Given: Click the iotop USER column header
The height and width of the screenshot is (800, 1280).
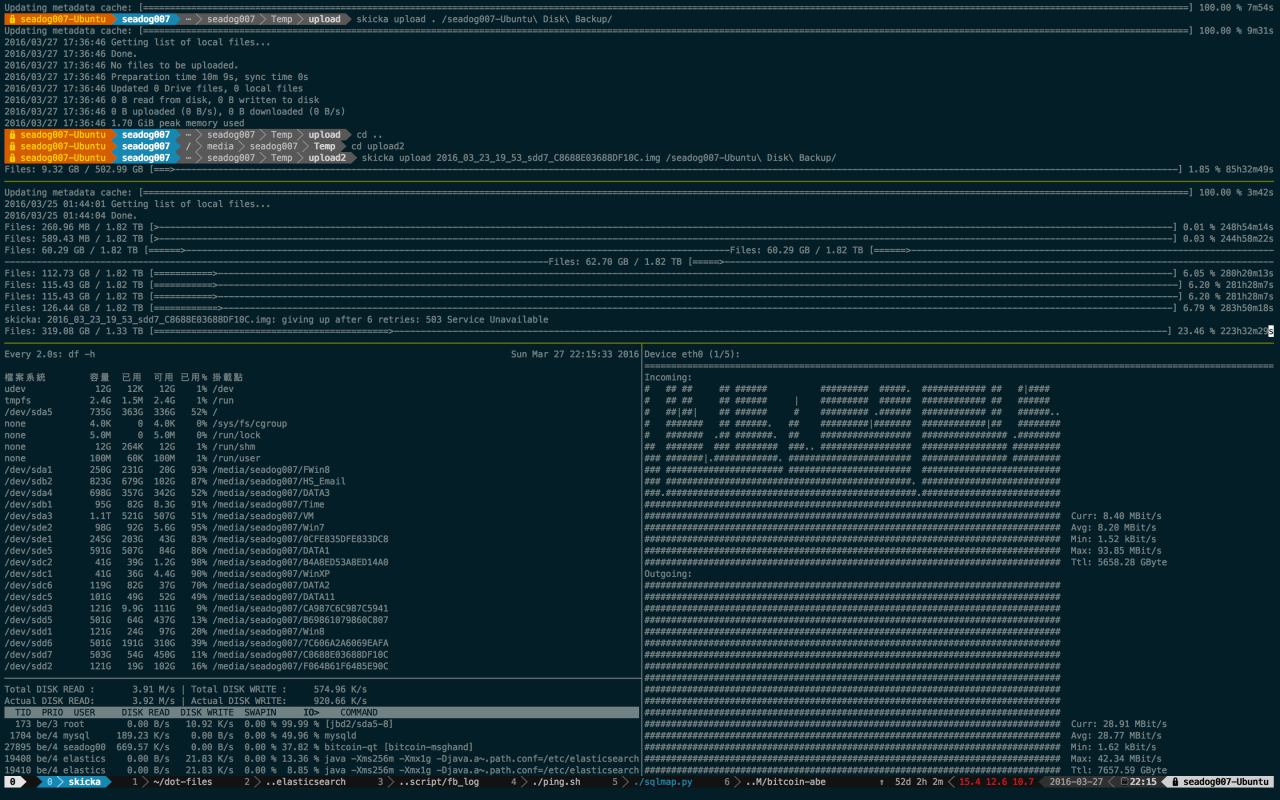Looking at the screenshot, I should pos(84,713).
